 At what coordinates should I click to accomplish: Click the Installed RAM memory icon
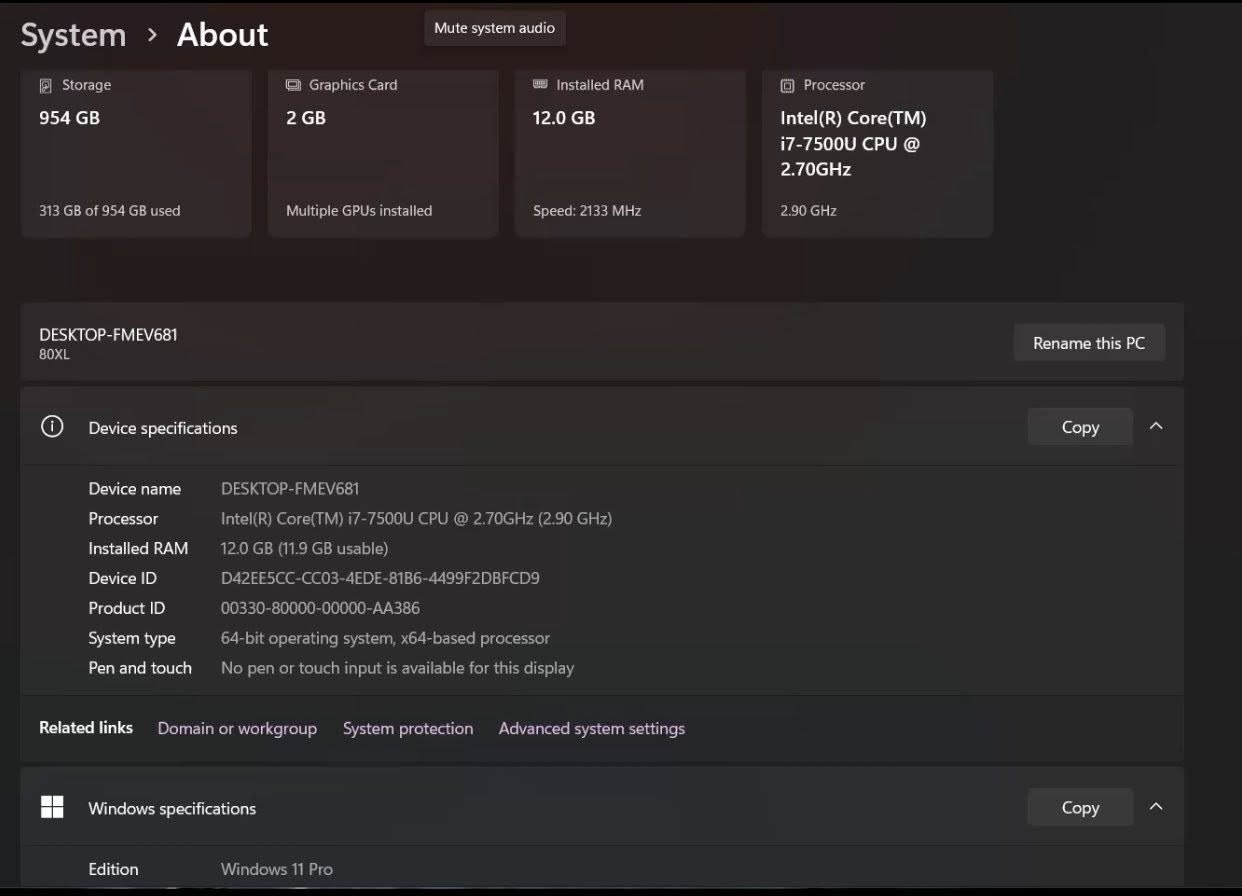[x=540, y=86]
